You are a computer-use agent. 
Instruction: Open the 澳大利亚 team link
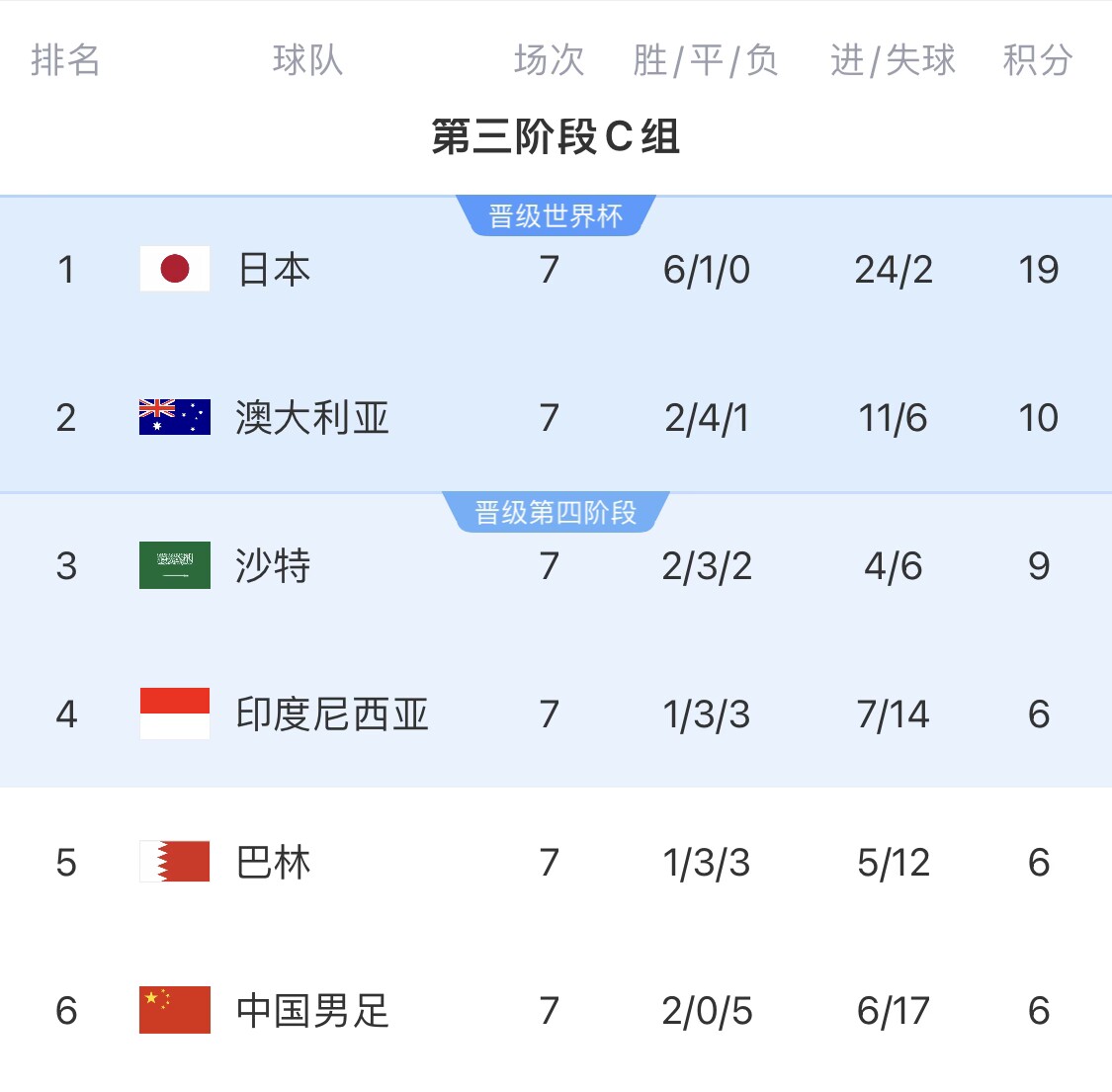click(x=312, y=418)
